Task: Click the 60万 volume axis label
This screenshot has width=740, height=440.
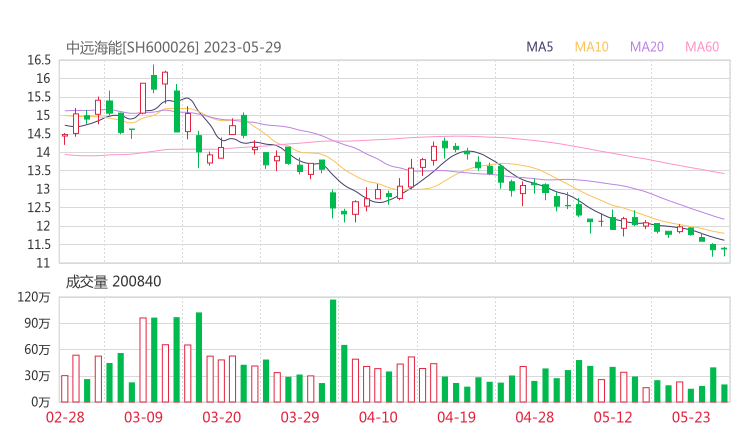Action: pyautogui.click(x=37, y=350)
